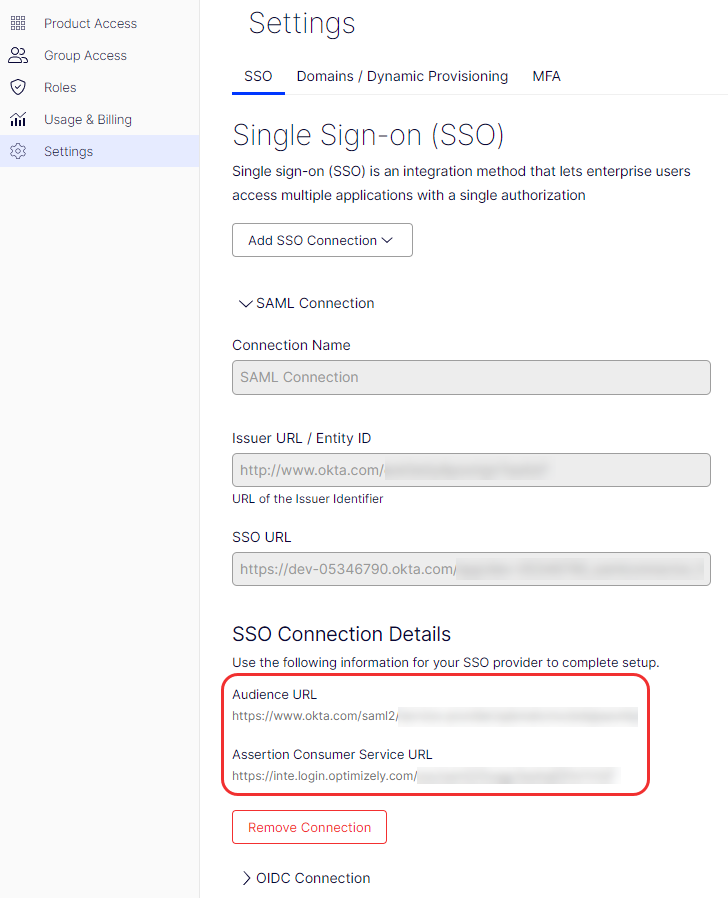Click the Usage & Billing chart icon
The image size is (728, 898).
point(18,119)
